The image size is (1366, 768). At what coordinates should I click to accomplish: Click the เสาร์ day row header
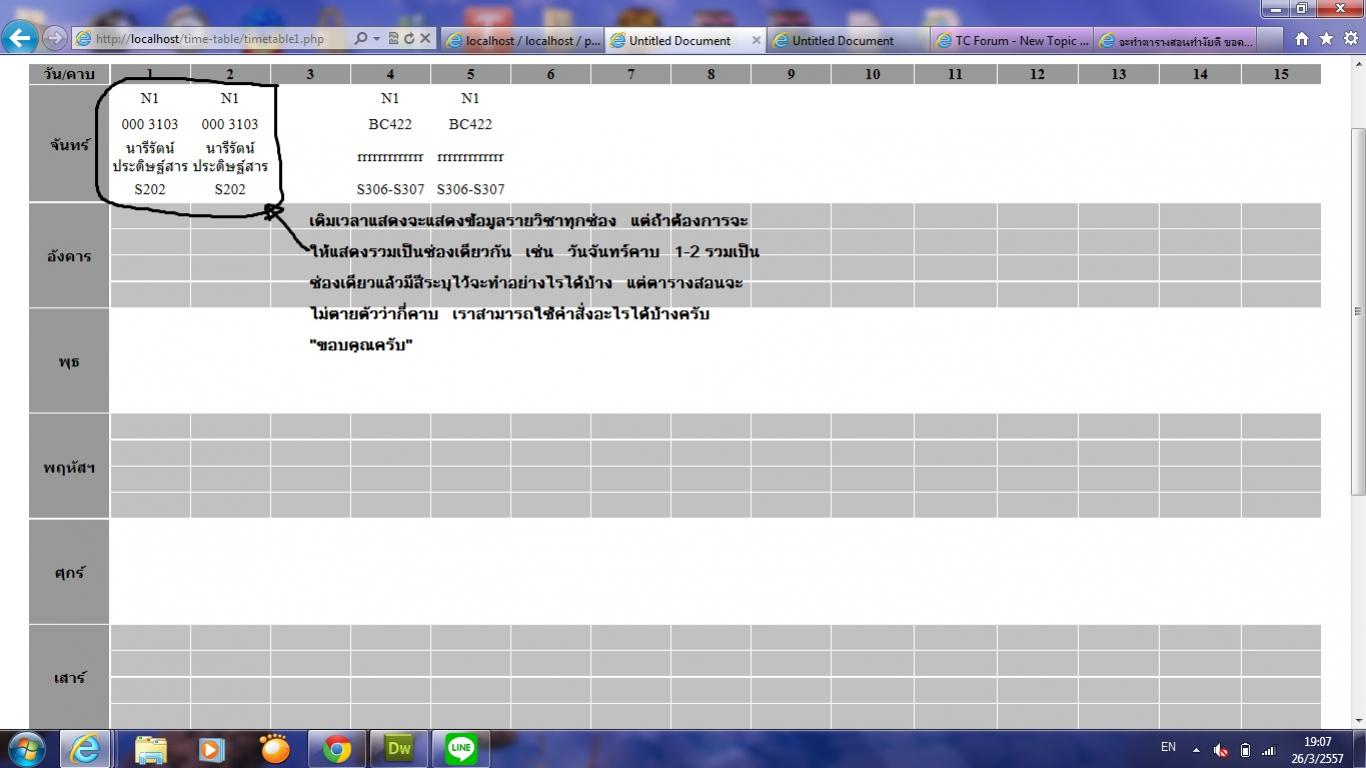pos(69,677)
